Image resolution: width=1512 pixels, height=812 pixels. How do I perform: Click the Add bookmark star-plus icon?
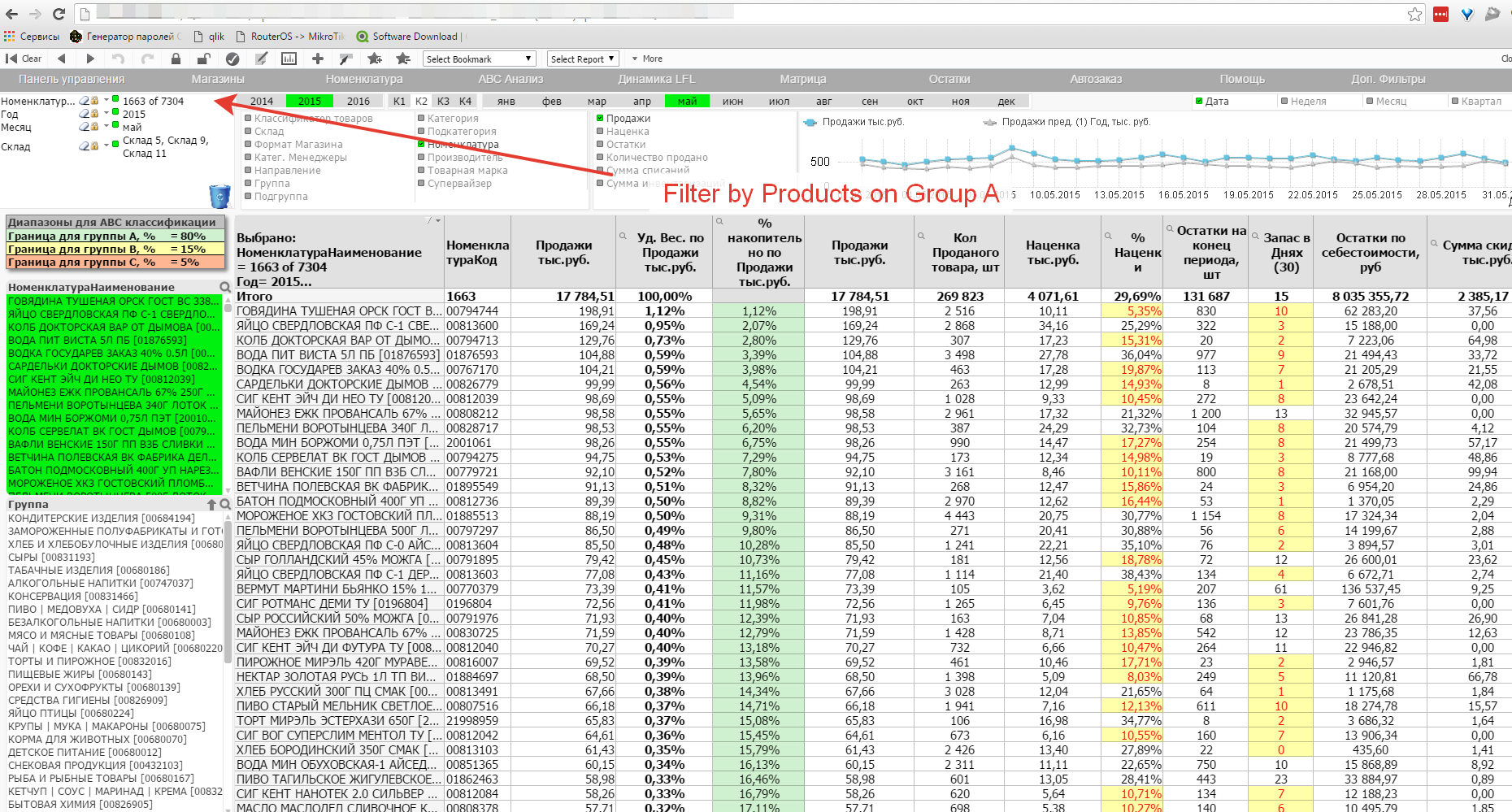[x=374, y=59]
